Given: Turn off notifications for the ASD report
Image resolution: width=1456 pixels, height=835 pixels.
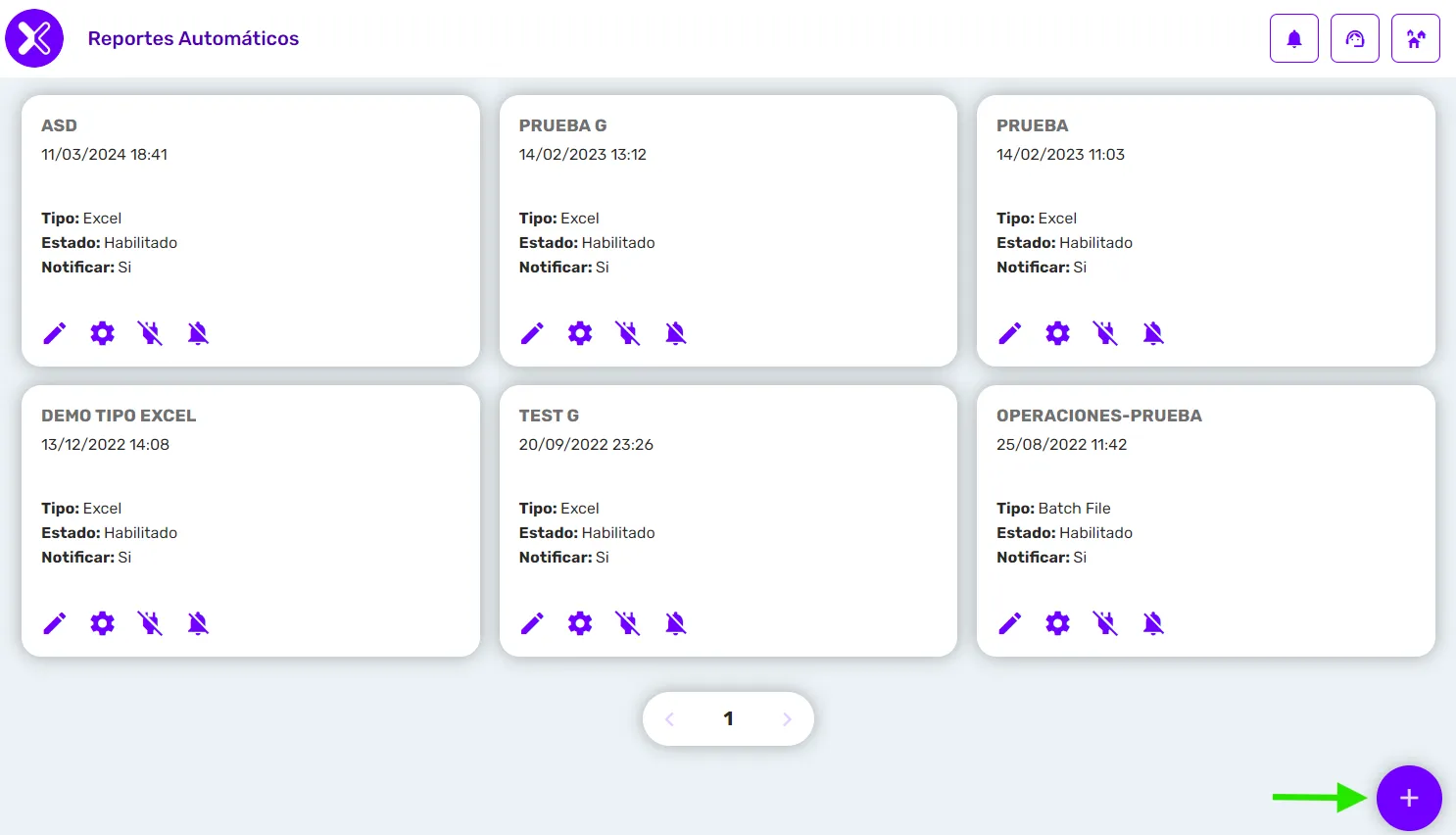Looking at the screenshot, I should tap(198, 333).
